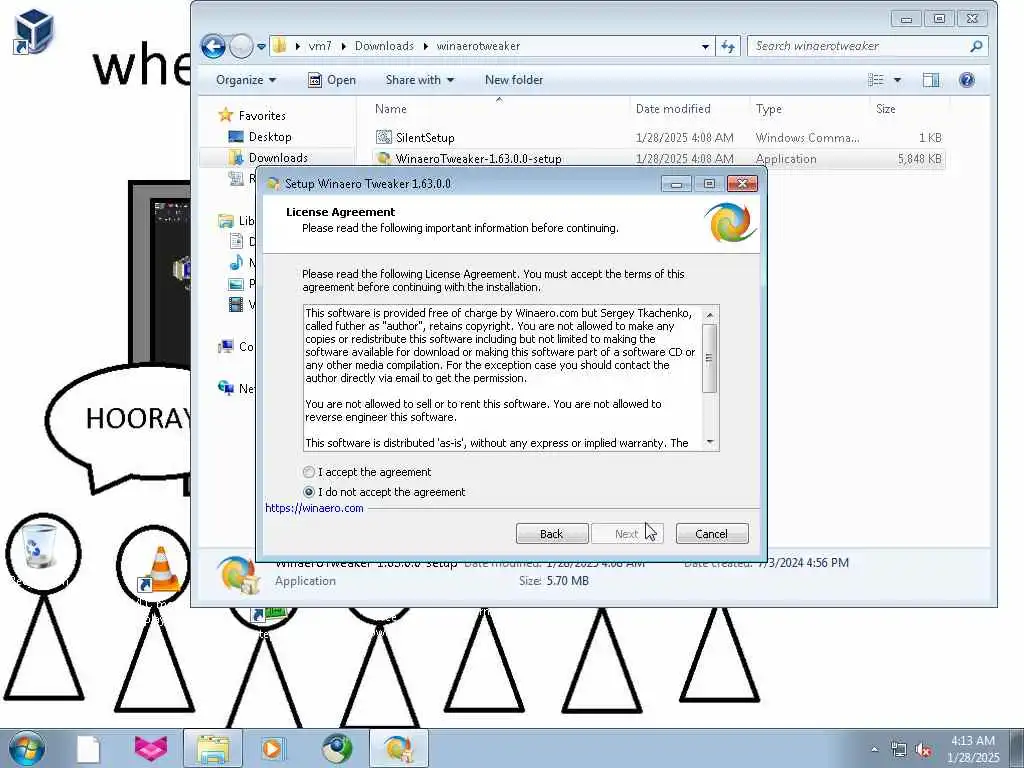The height and width of the screenshot is (768, 1024).
Task: Click New folder in toolbar
Action: [514, 80]
